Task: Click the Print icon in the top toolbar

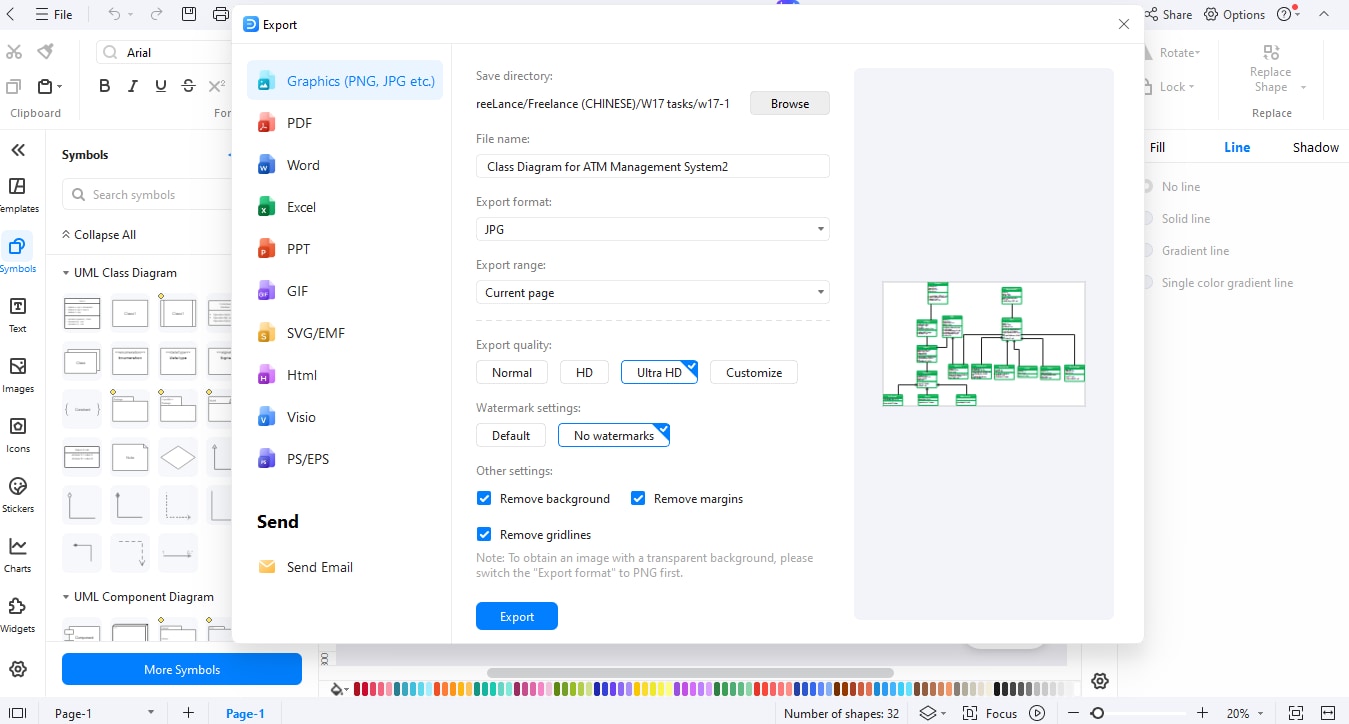Action: [x=221, y=14]
